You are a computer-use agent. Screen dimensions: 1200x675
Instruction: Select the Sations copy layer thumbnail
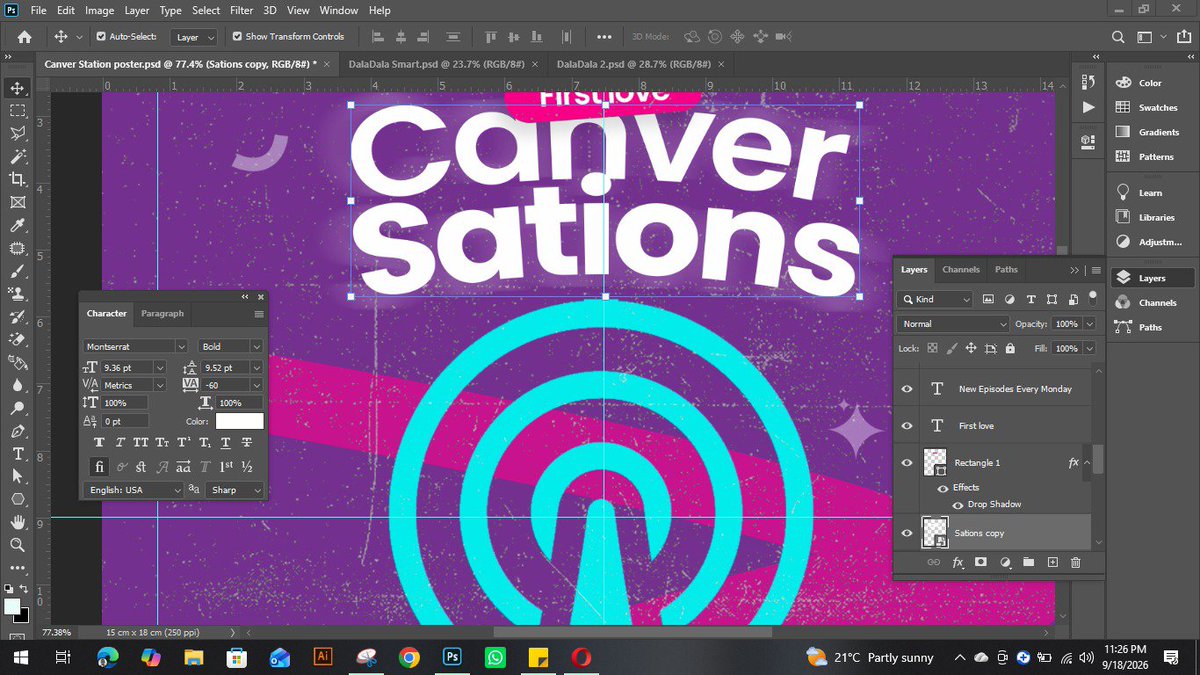coord(935,533)
